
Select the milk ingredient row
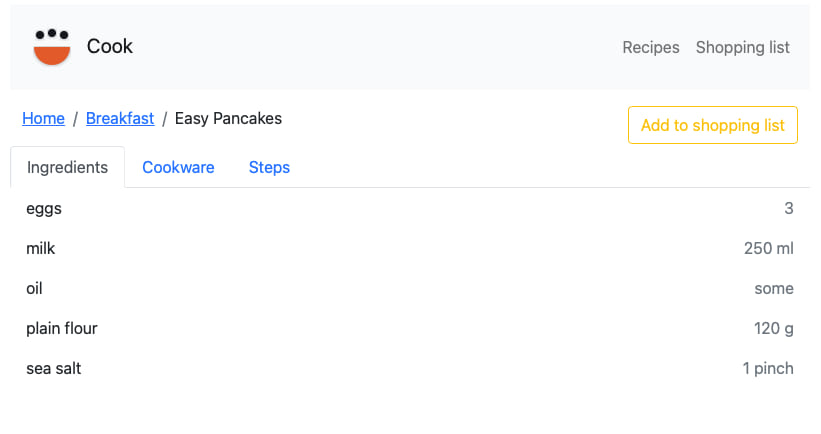[410, 248]
